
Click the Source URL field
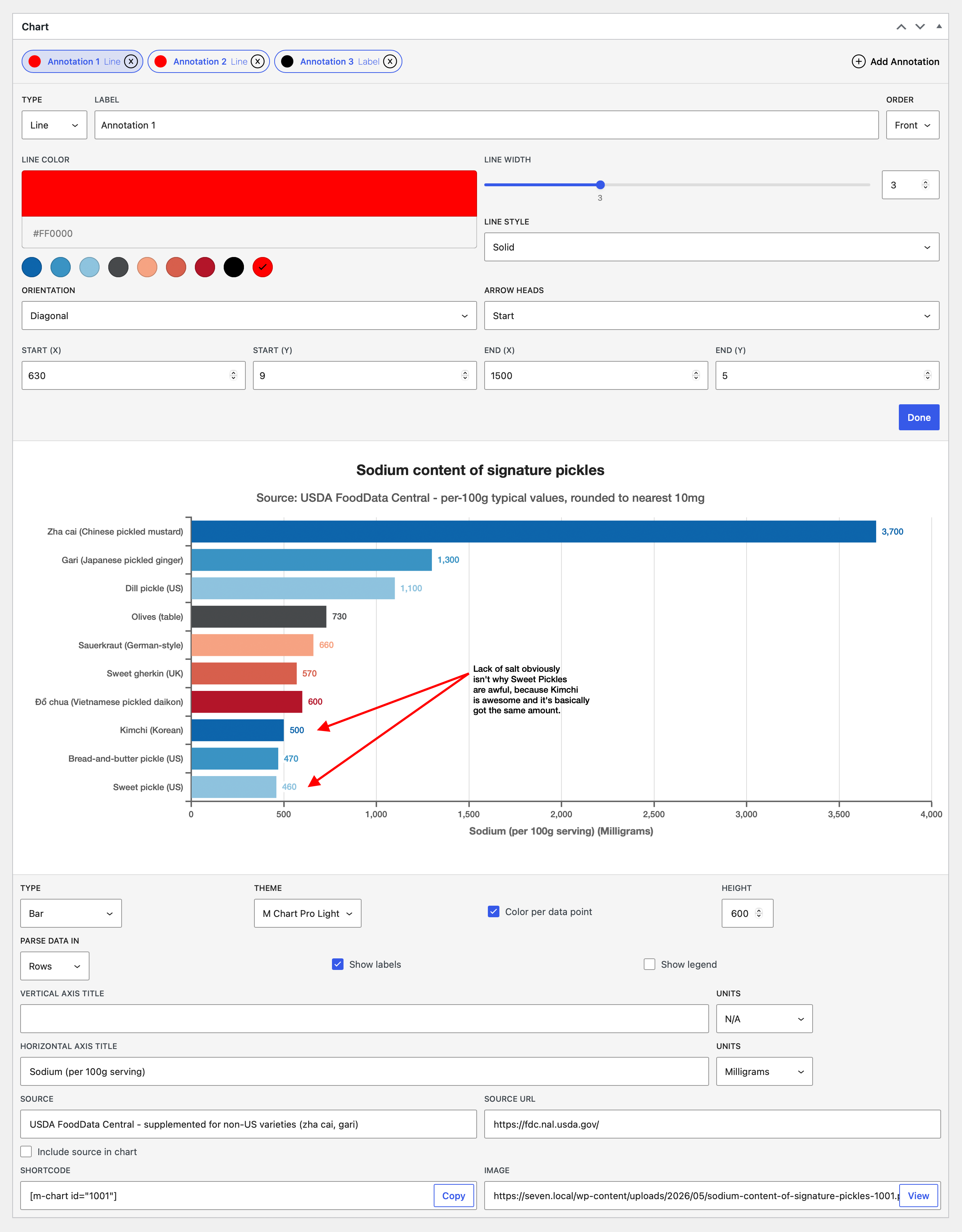712,1124
